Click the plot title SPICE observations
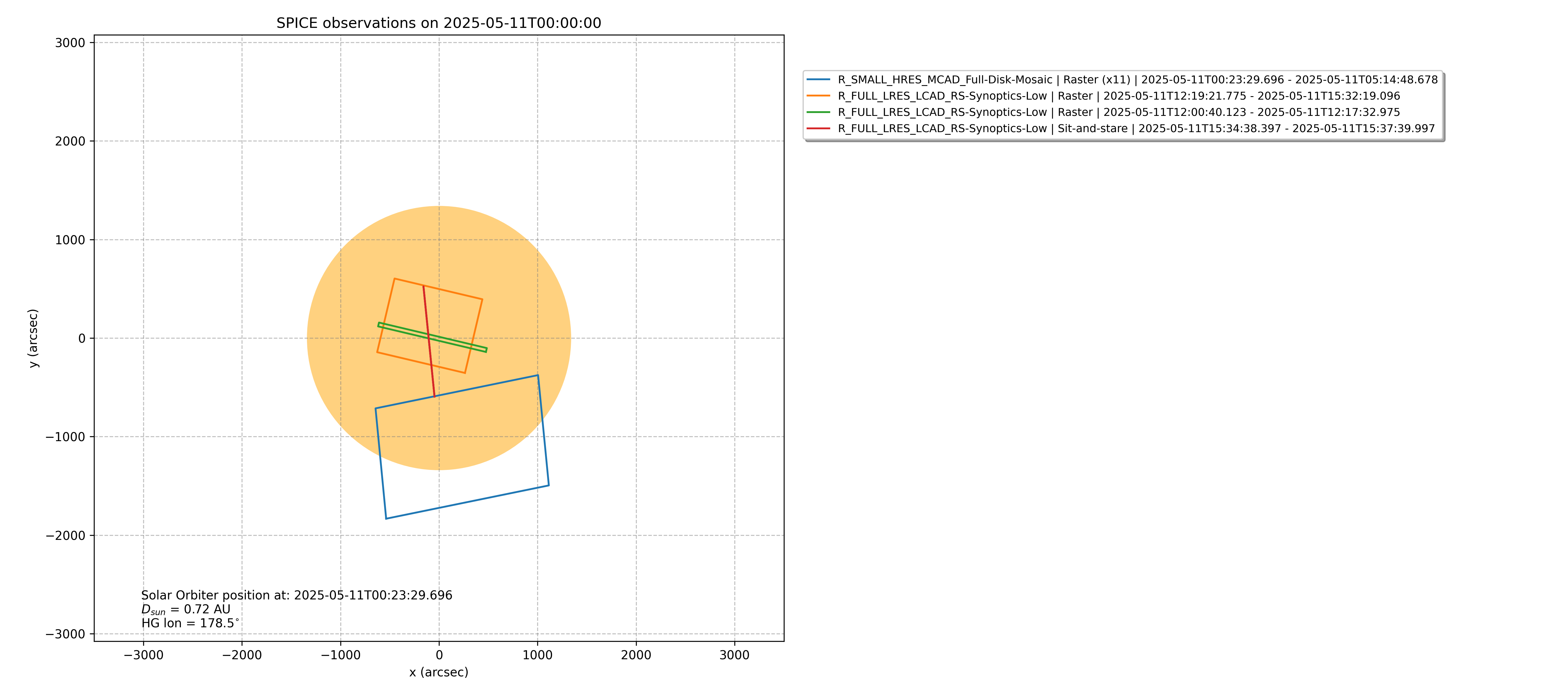Viewport: 1568px width, 697px height. [438, 23]
